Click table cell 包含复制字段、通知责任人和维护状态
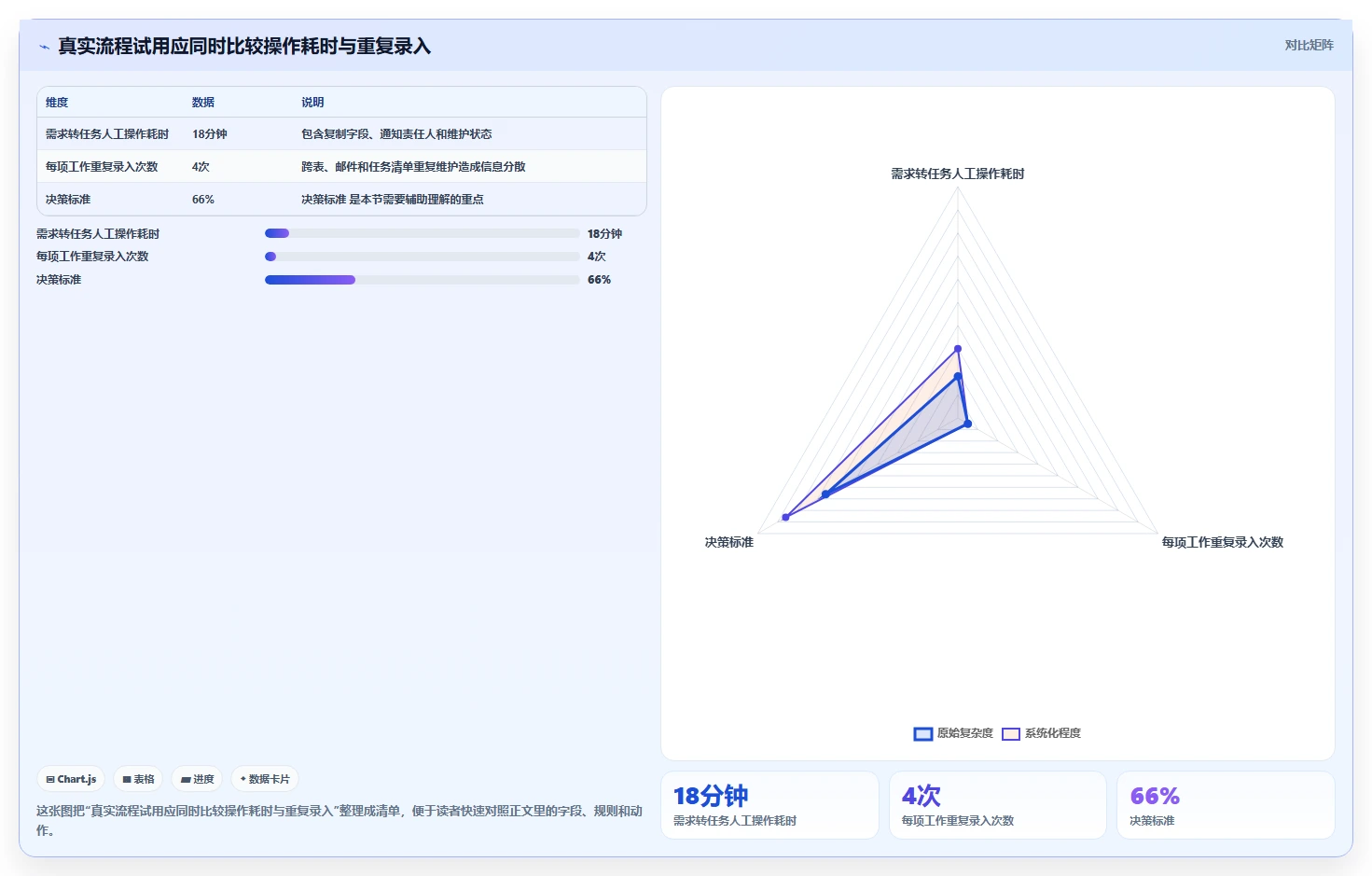Viewport: 1372px width, 876px height. tap(396, 134)
